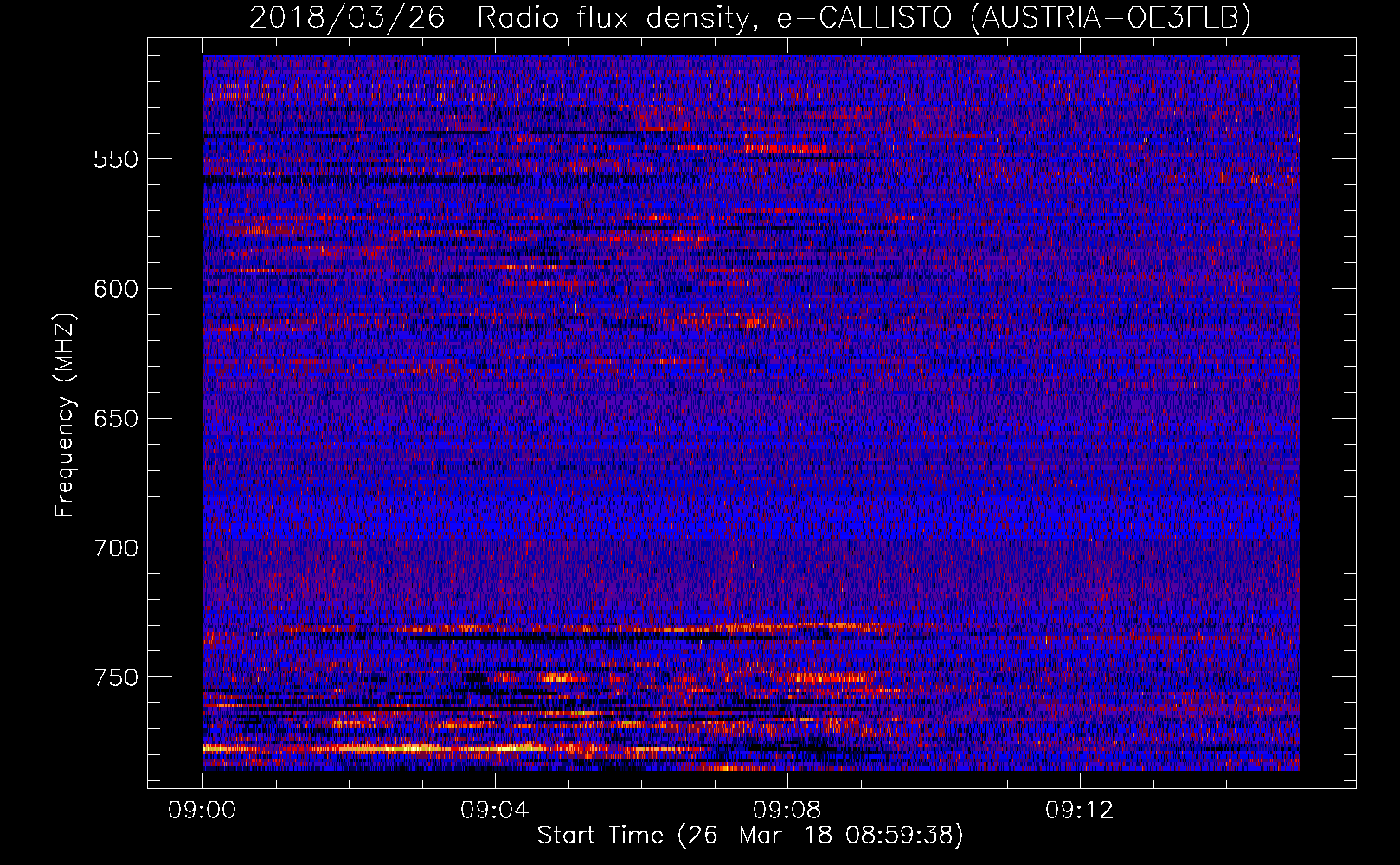
Task: Click the 09:00 time axis label
Action: click(202, 811)
